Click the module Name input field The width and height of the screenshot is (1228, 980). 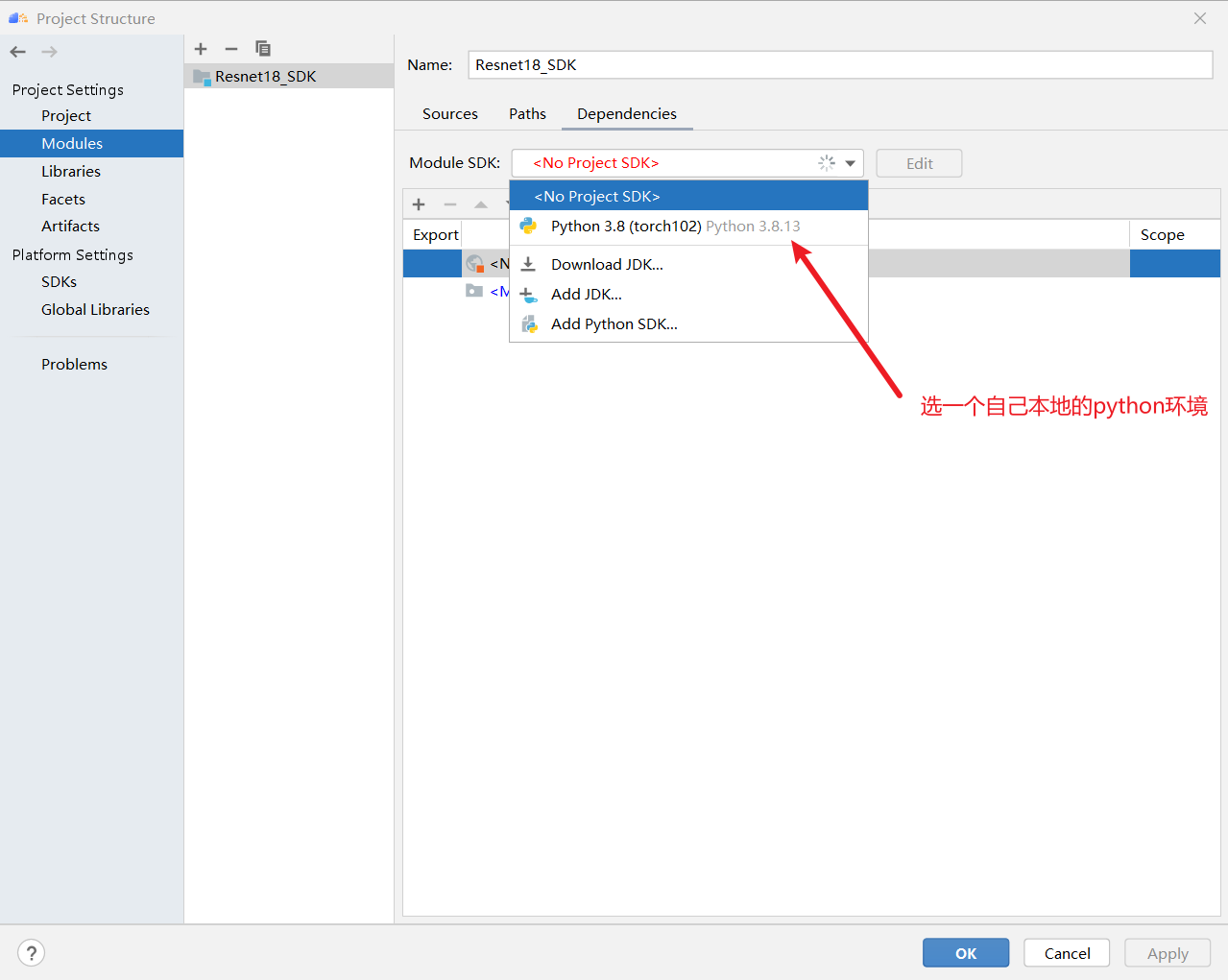[x=840, y=65]
